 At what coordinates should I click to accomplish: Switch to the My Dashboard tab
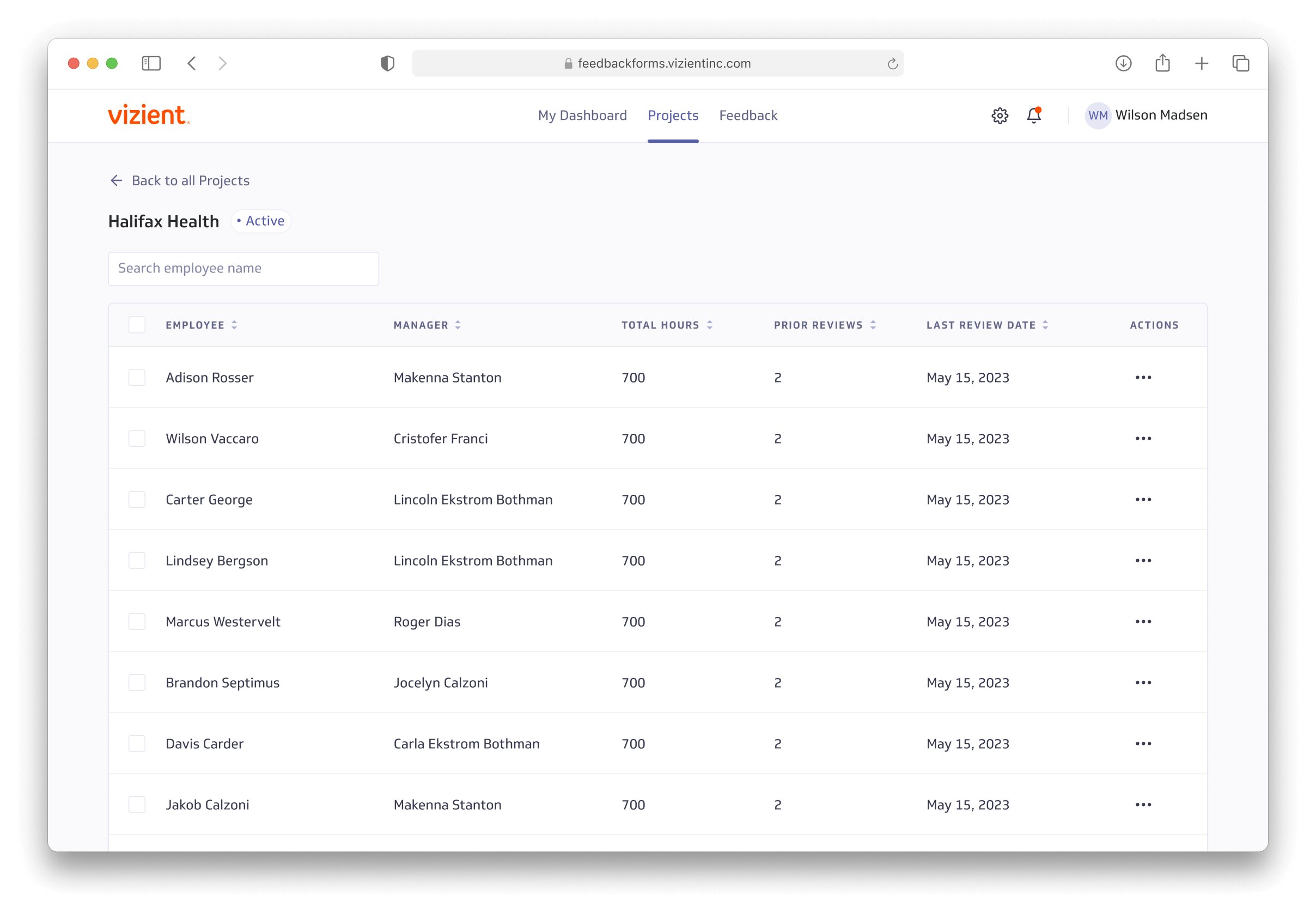582,116
